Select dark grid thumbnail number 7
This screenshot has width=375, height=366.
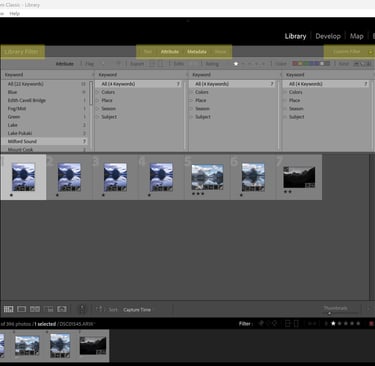[x=299, y=177]
